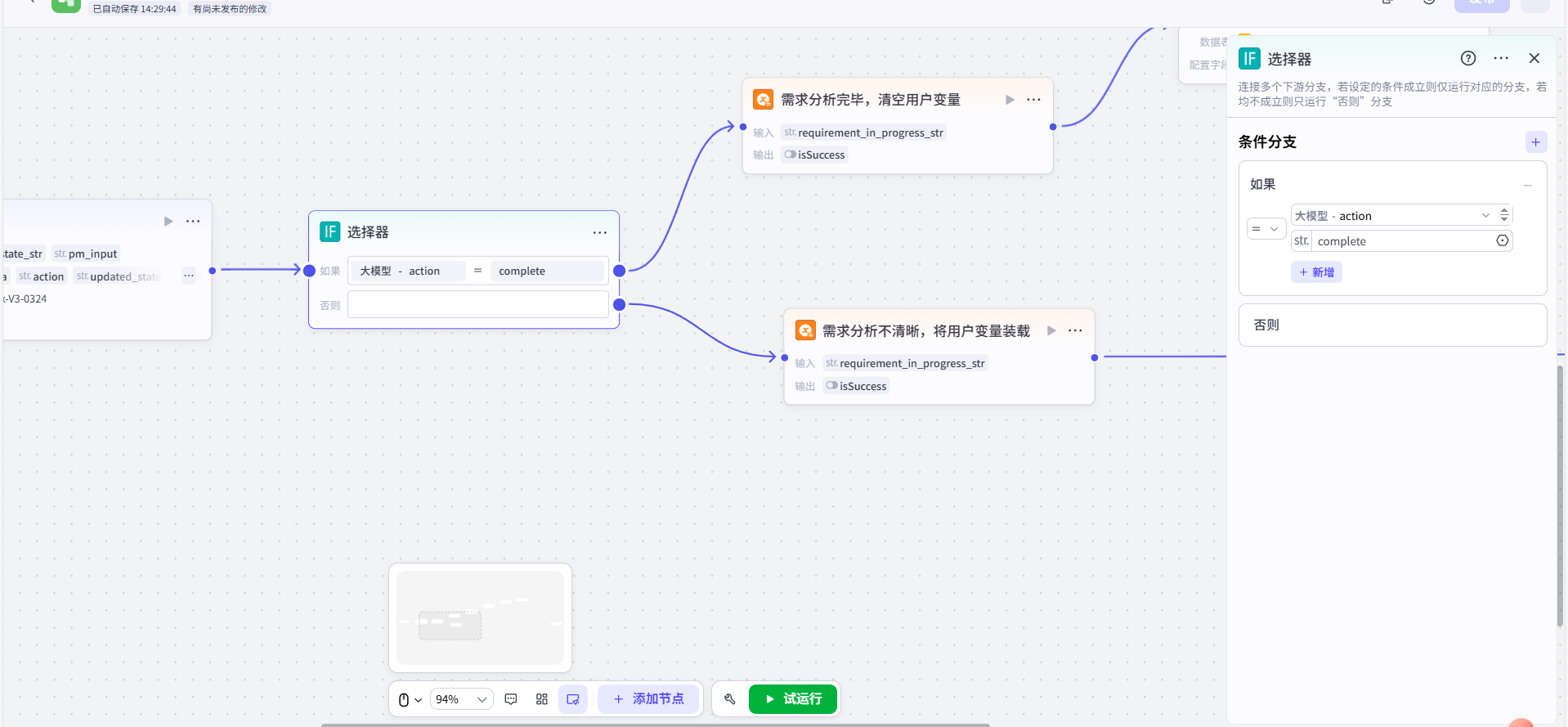Click the green 试运行 button
Screen dimensions: 1568x727
(792, 699)
